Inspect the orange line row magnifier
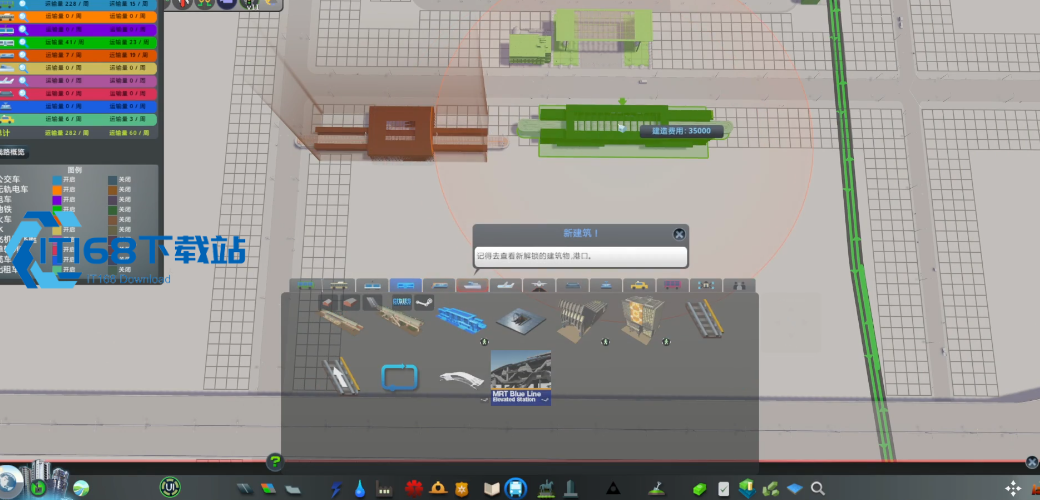This screenshot has height=500, width=1040. click(23, 17)
